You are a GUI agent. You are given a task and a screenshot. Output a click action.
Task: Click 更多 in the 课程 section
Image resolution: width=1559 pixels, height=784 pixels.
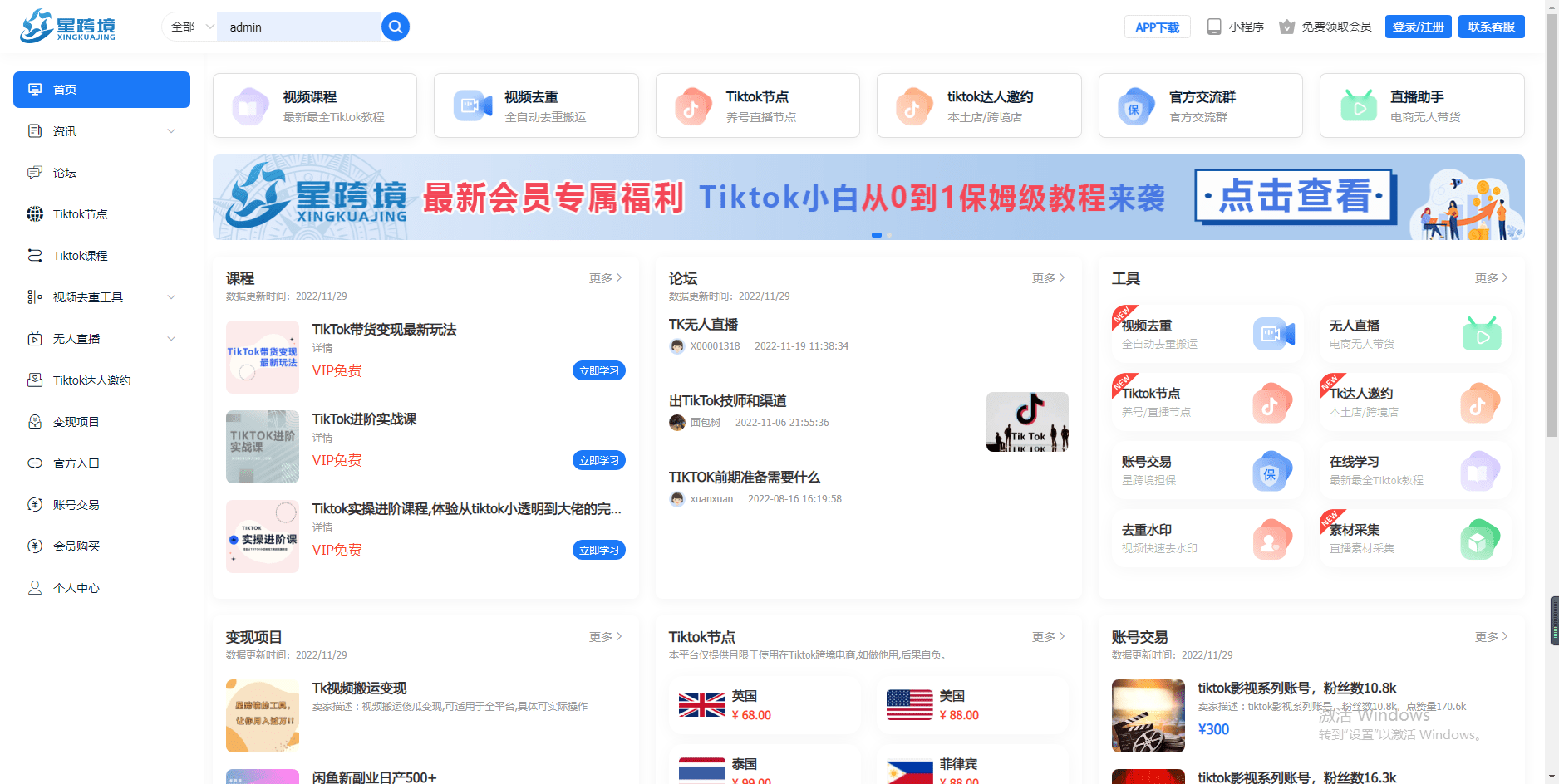[x=606, y=278]
